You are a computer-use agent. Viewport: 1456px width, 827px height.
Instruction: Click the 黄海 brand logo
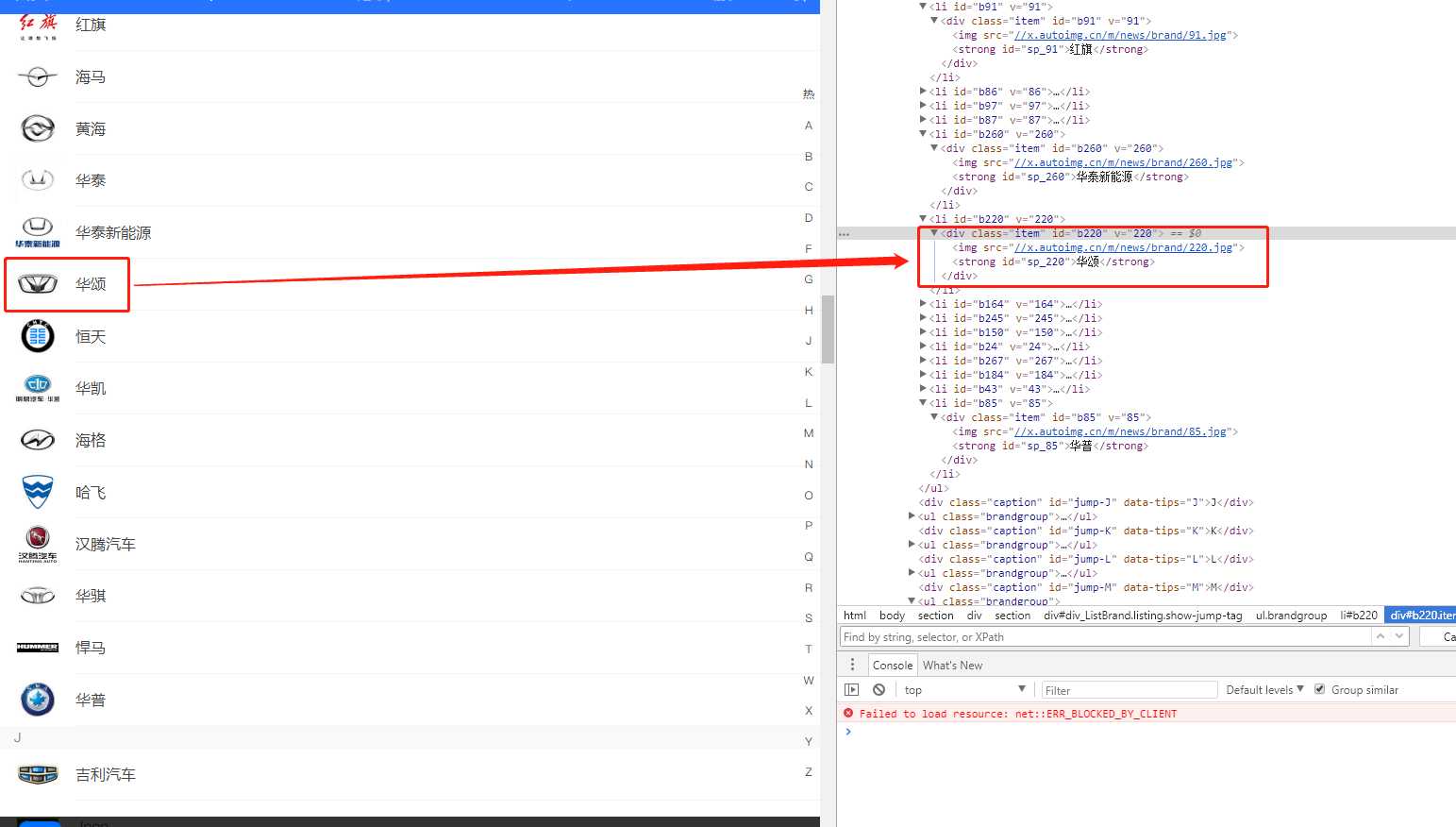38,128
